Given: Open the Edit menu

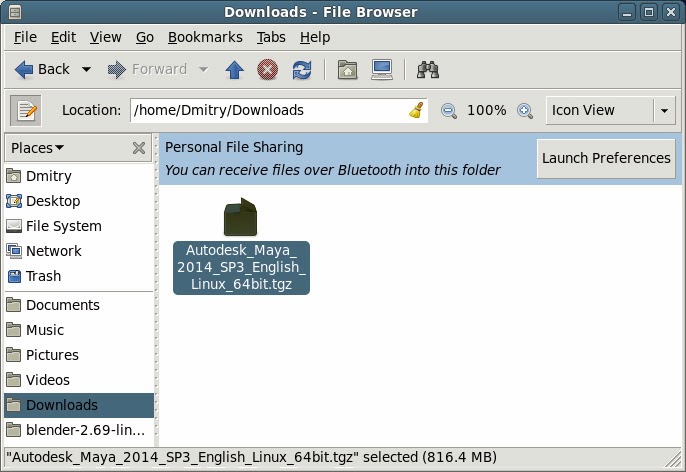Looking at the screenshot, I should (63, 37).
